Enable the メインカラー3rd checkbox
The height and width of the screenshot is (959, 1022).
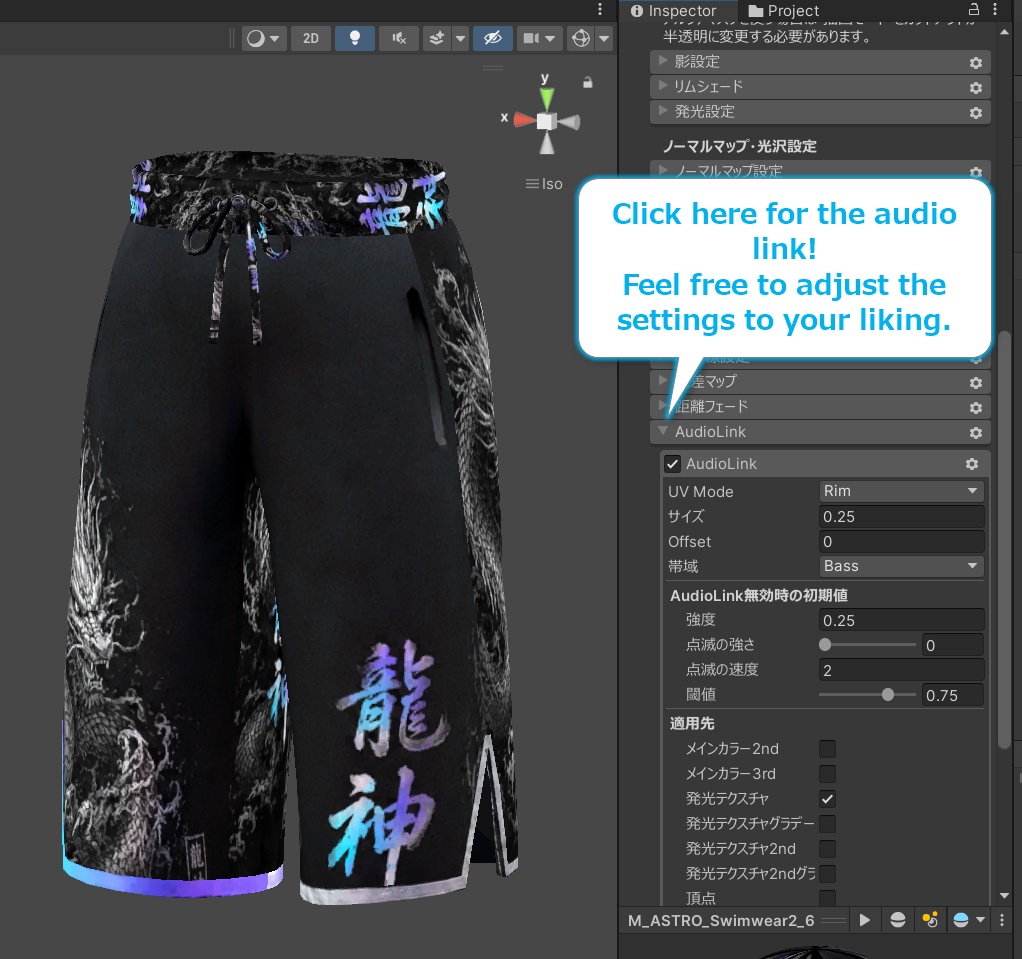point(827,774)
